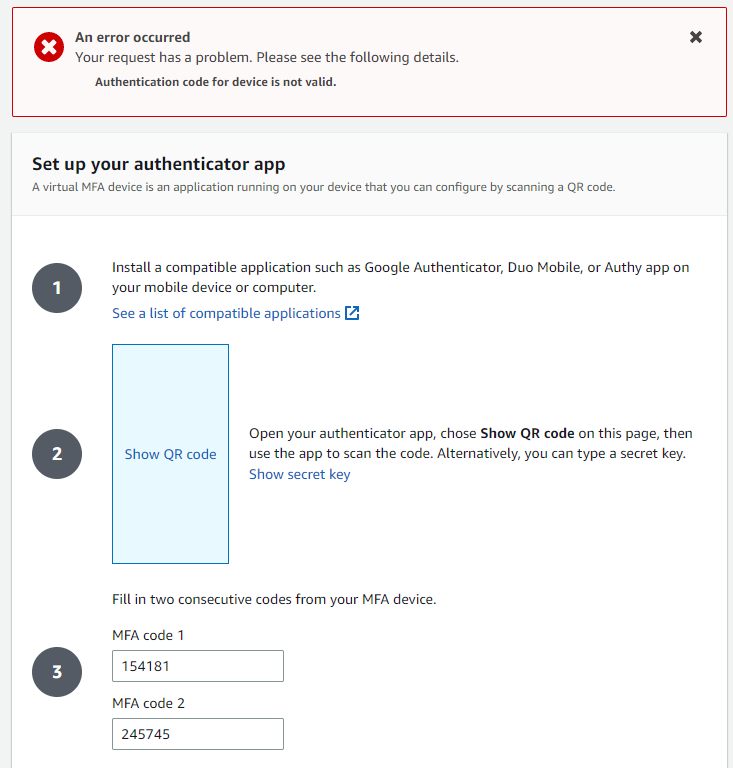Show the secret key
Screen dimensions: 733x768
(299, 474)
